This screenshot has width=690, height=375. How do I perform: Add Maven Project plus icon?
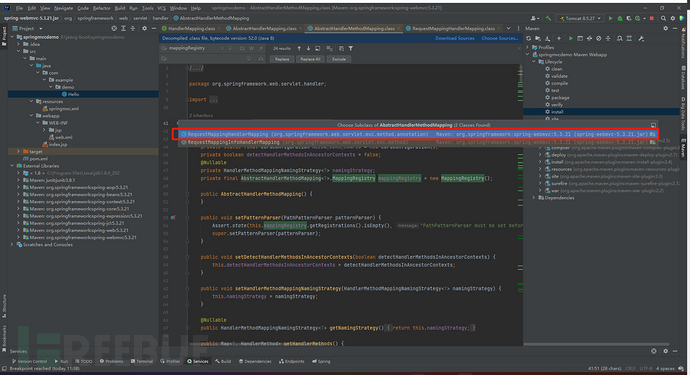tap(559, 38)
